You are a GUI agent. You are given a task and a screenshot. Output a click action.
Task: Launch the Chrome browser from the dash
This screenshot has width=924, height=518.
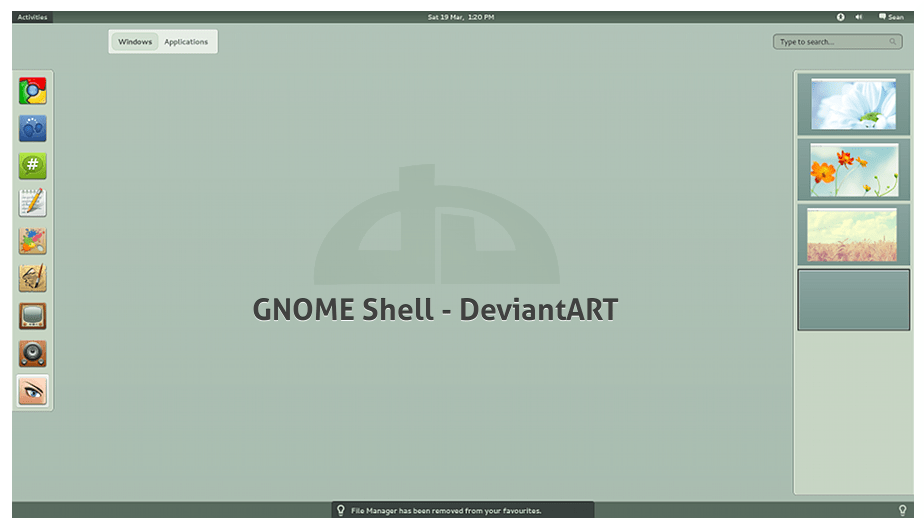[32, 92]
